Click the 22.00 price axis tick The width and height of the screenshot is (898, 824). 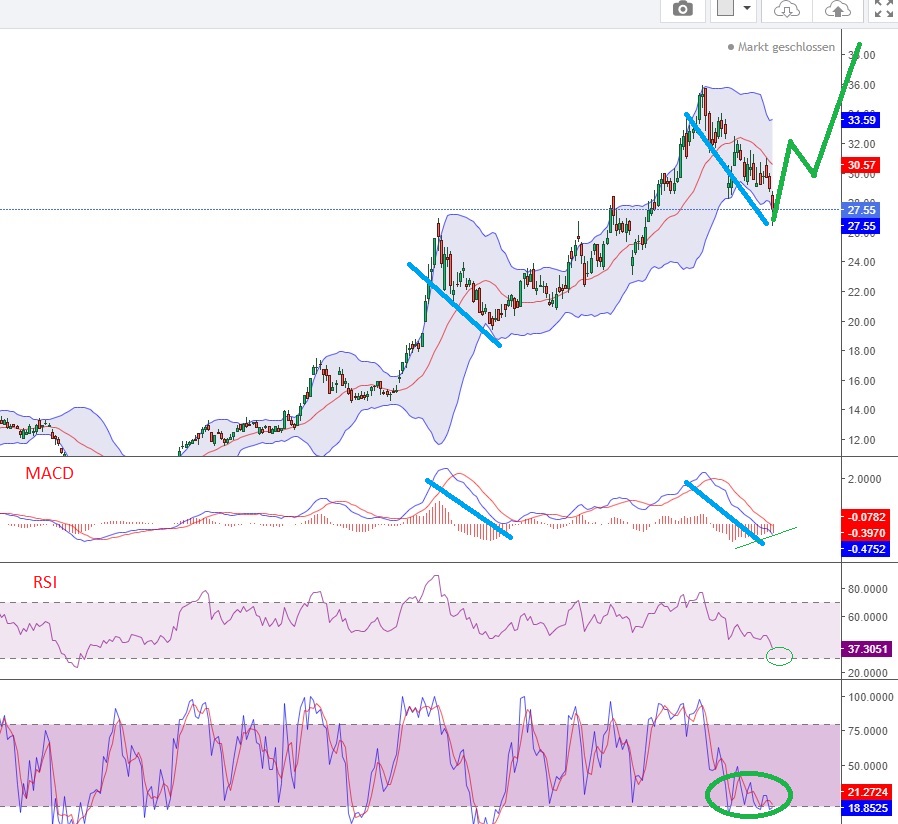pos(861,292)
